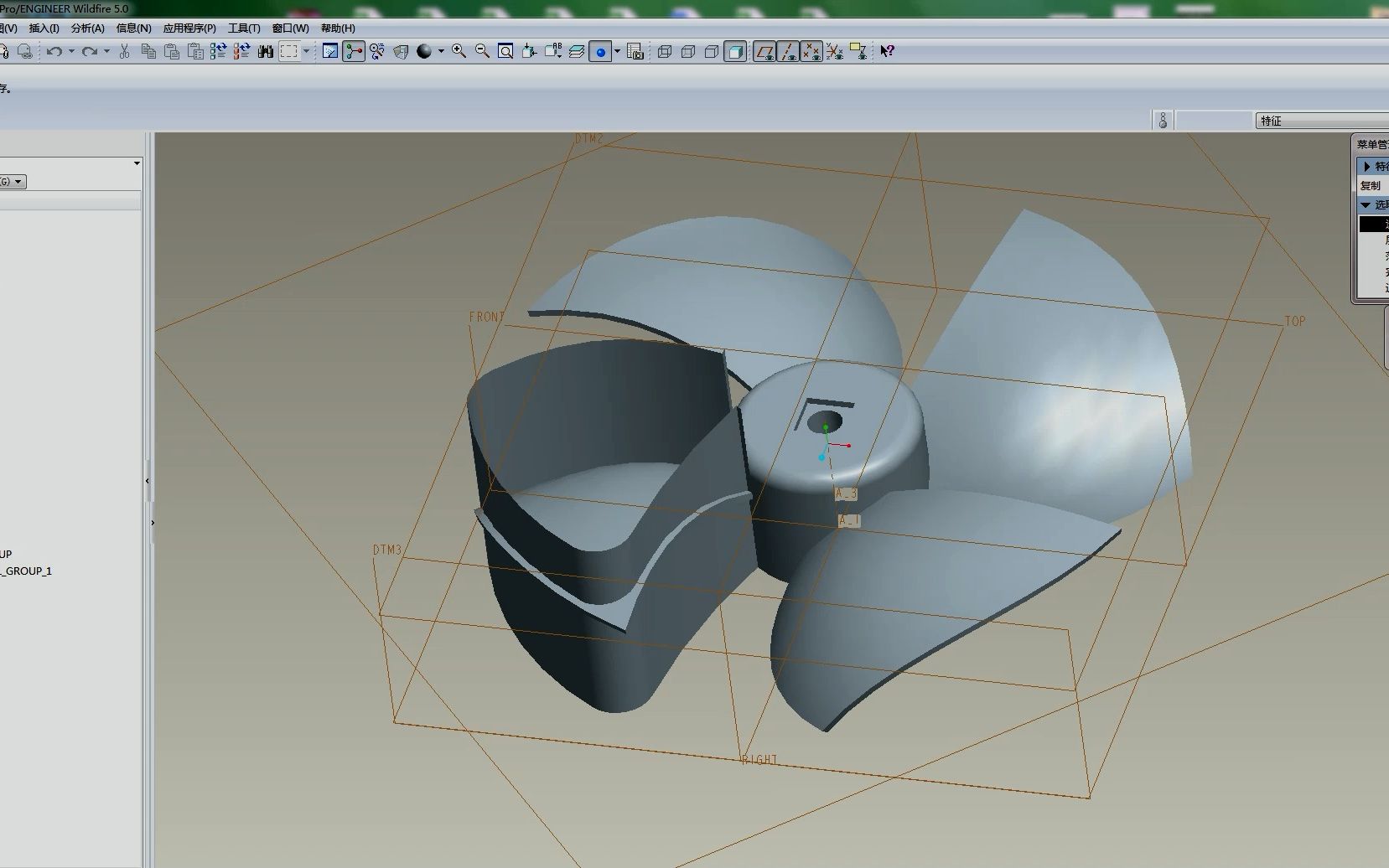Viewport: 1389px width, 868px height.
Task: Click the selection box icon
Action: (289, 52)
